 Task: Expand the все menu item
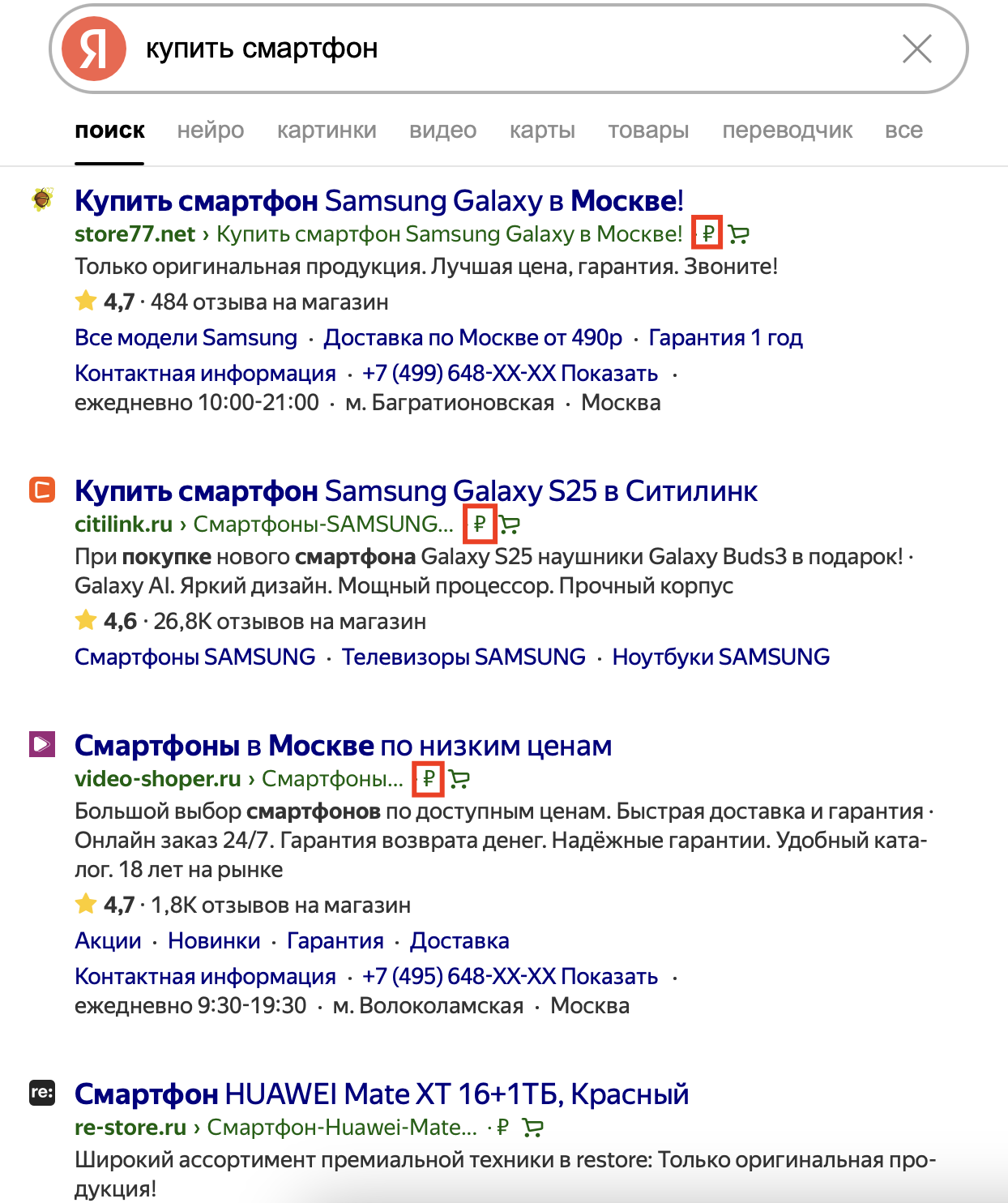(903, 131)
